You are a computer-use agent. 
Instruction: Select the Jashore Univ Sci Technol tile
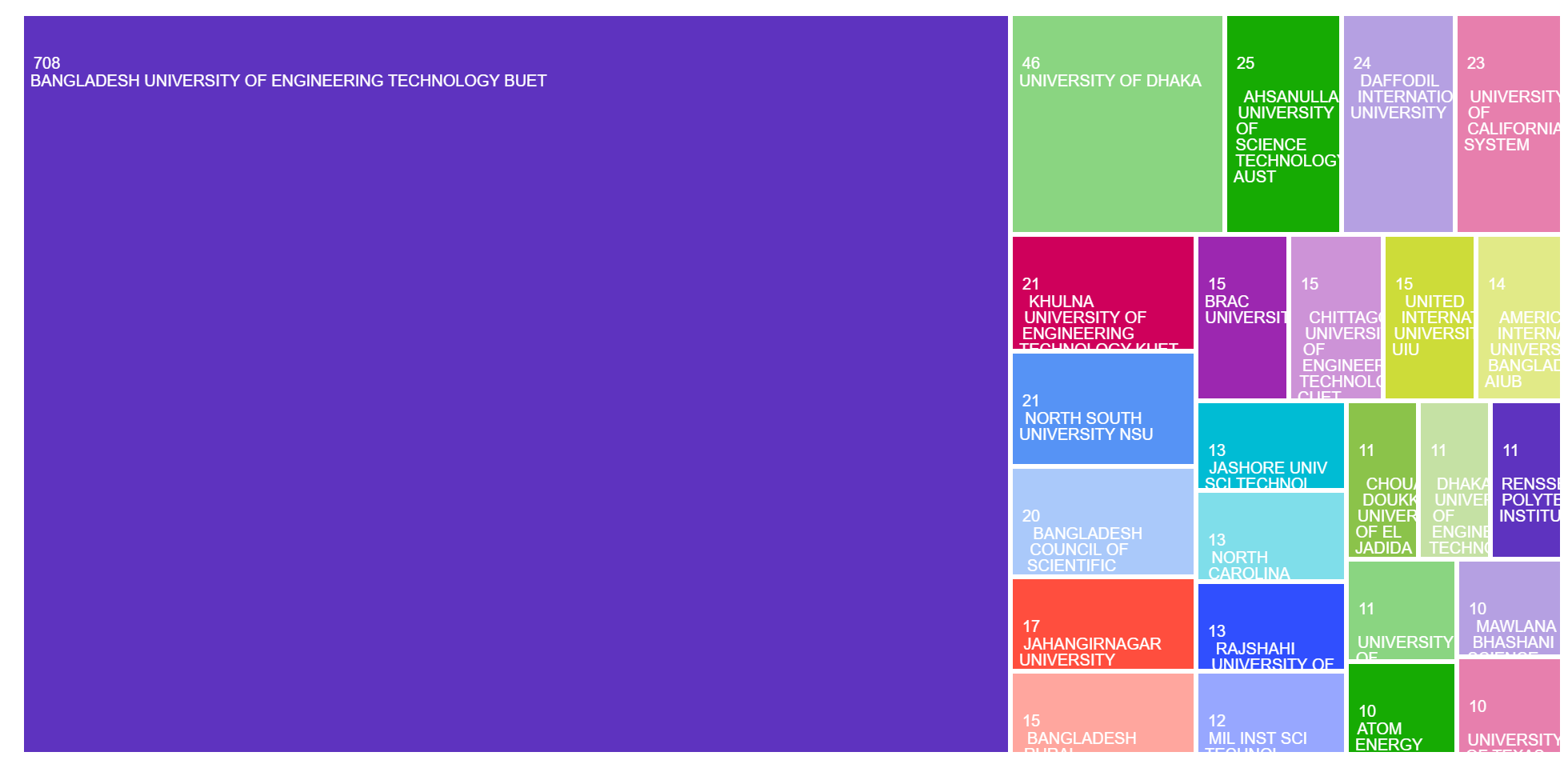pos(1270,445)
